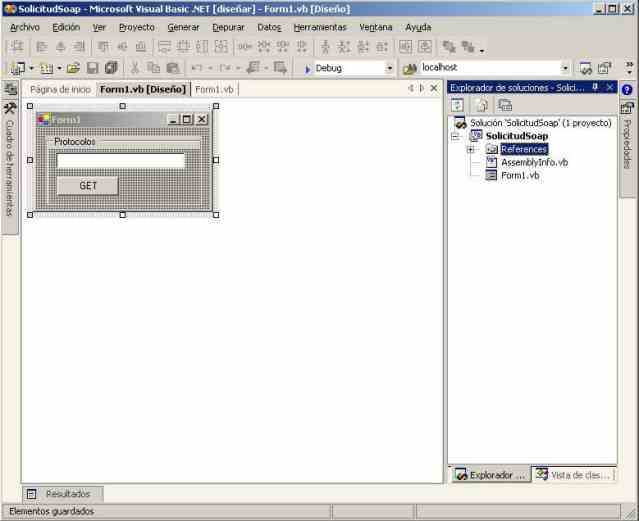The image size is (639, 521).
Task: Open the layout toolbar options arrow
Action: pos(482,51)
